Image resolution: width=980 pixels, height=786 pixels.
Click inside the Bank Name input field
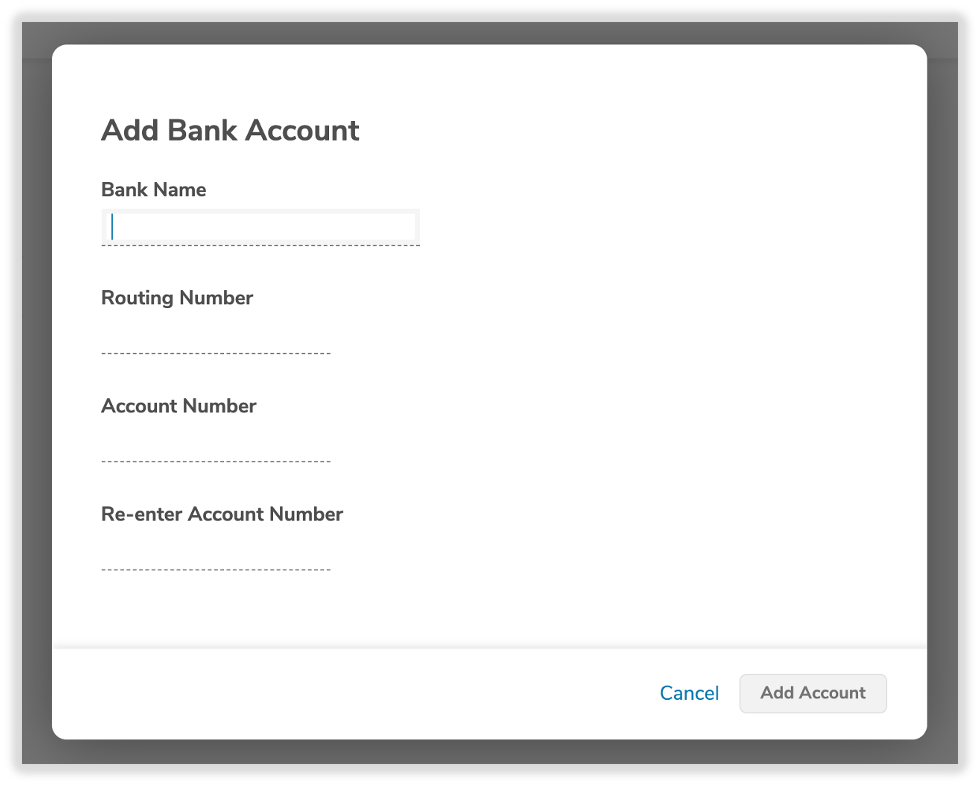click(260, 226)
